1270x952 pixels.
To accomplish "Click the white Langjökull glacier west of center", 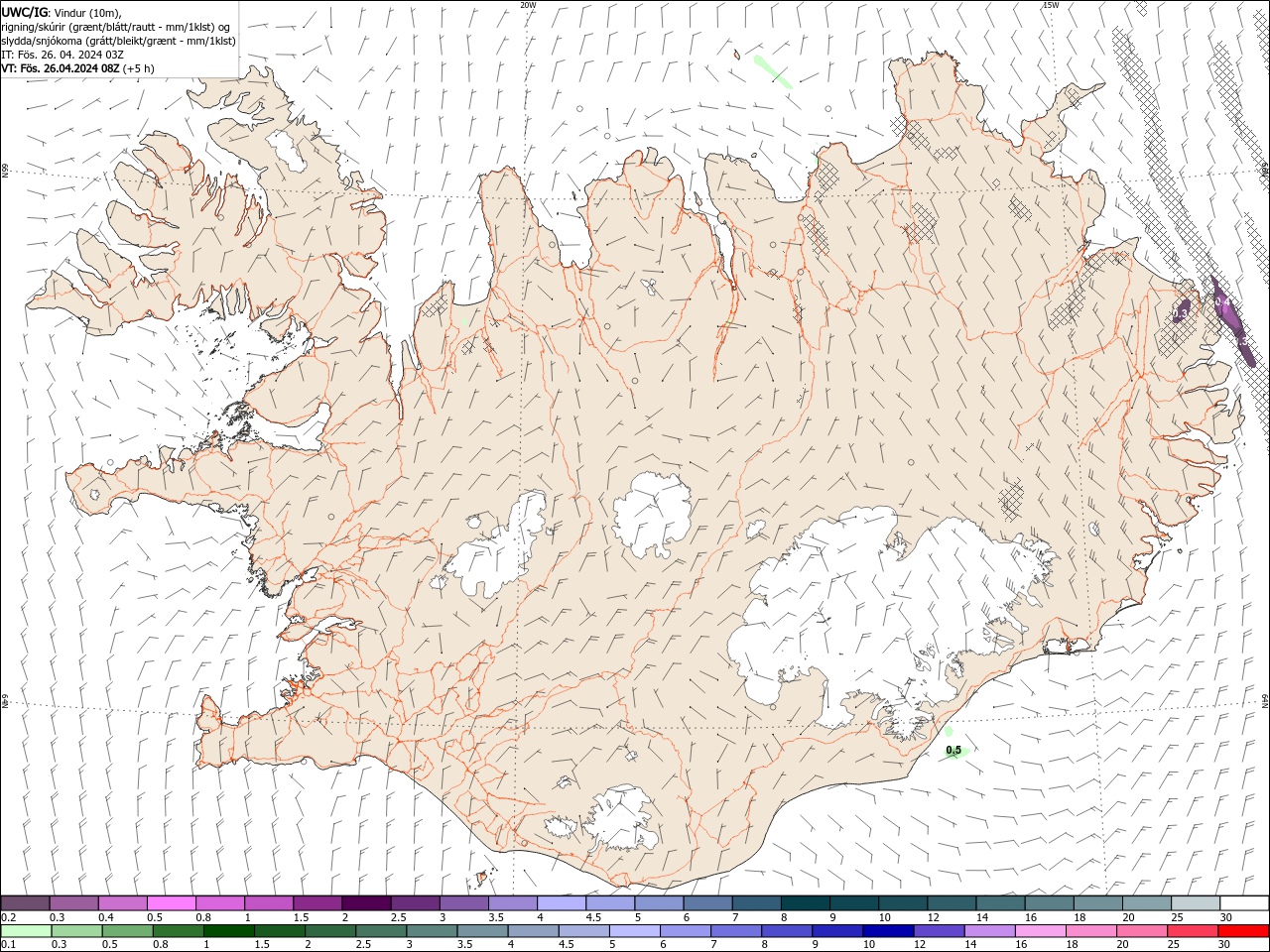I will (x=496, y=545).
